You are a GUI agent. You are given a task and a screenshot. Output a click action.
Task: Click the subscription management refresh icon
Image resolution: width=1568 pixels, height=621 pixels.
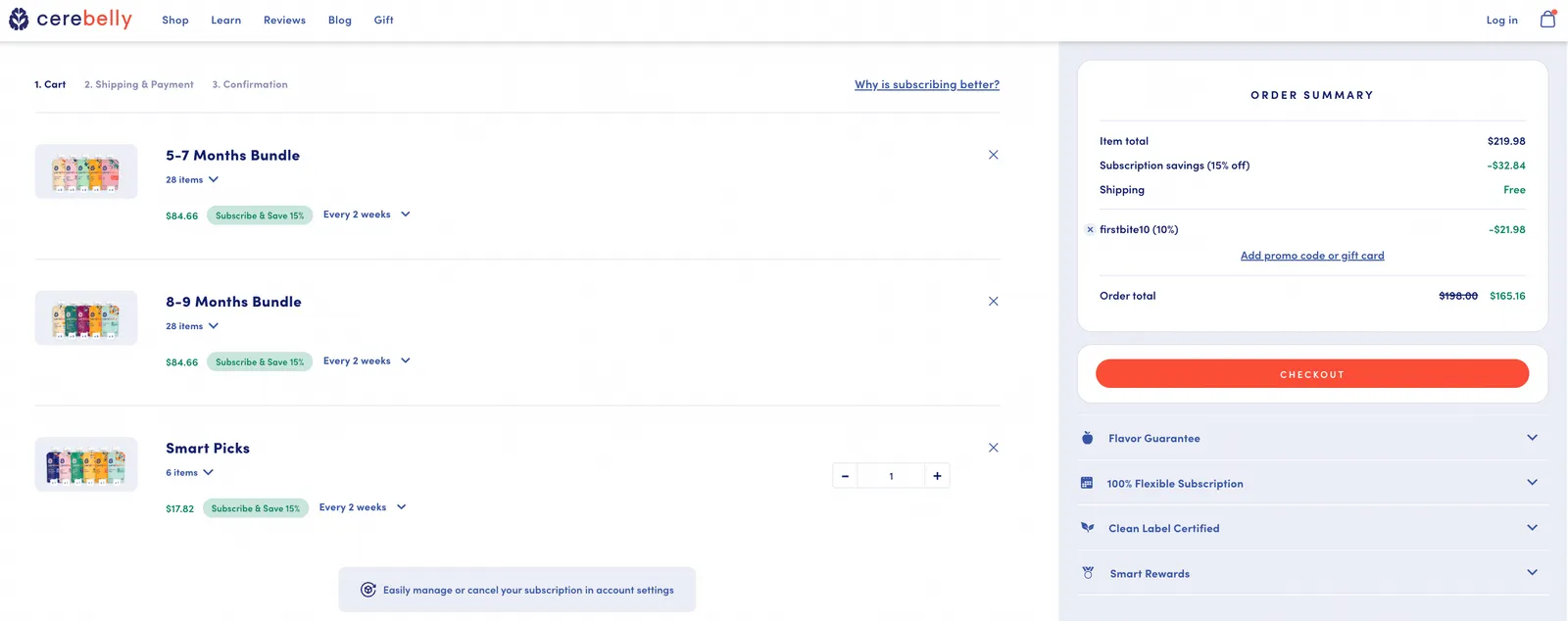pyautogui.click(x=368, y=590)
